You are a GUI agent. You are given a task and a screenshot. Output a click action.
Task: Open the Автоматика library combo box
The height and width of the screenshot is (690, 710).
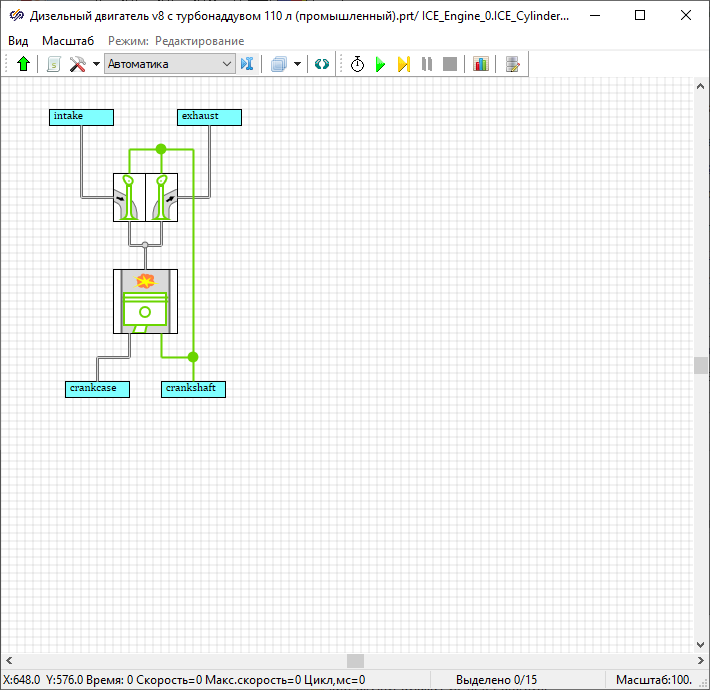pyautogui.click(x=169, y=64)
